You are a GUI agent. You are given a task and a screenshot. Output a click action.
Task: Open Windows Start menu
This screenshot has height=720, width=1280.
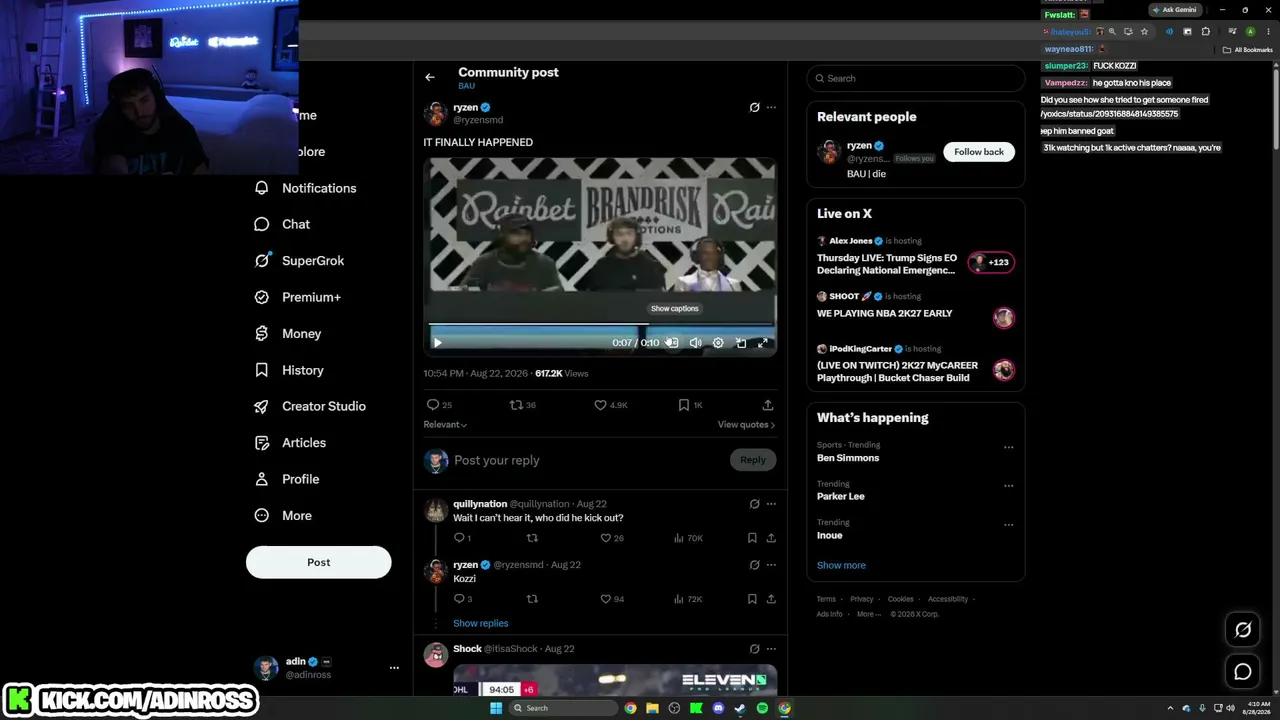point(495,708)
